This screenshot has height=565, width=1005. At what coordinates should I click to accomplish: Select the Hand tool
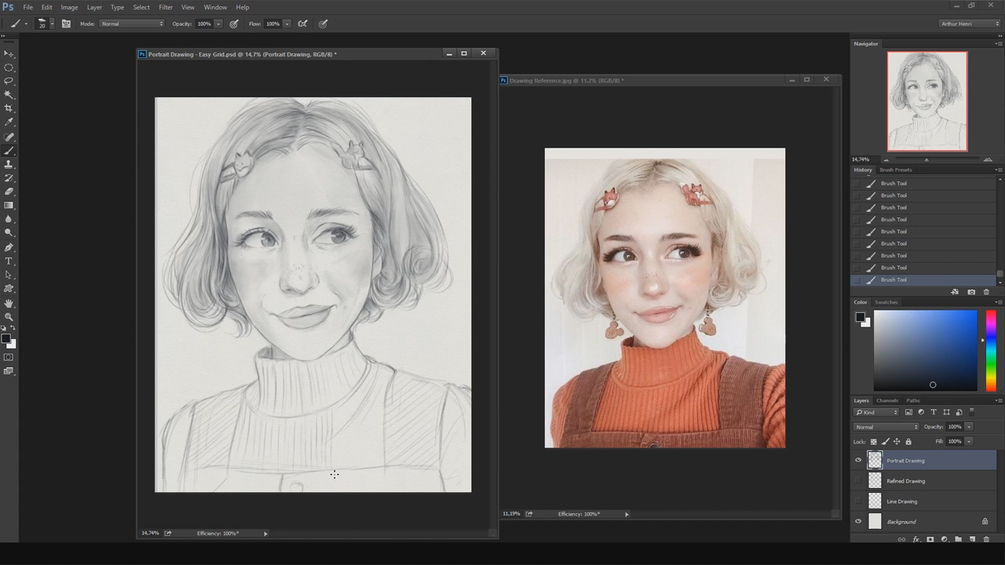8,304
